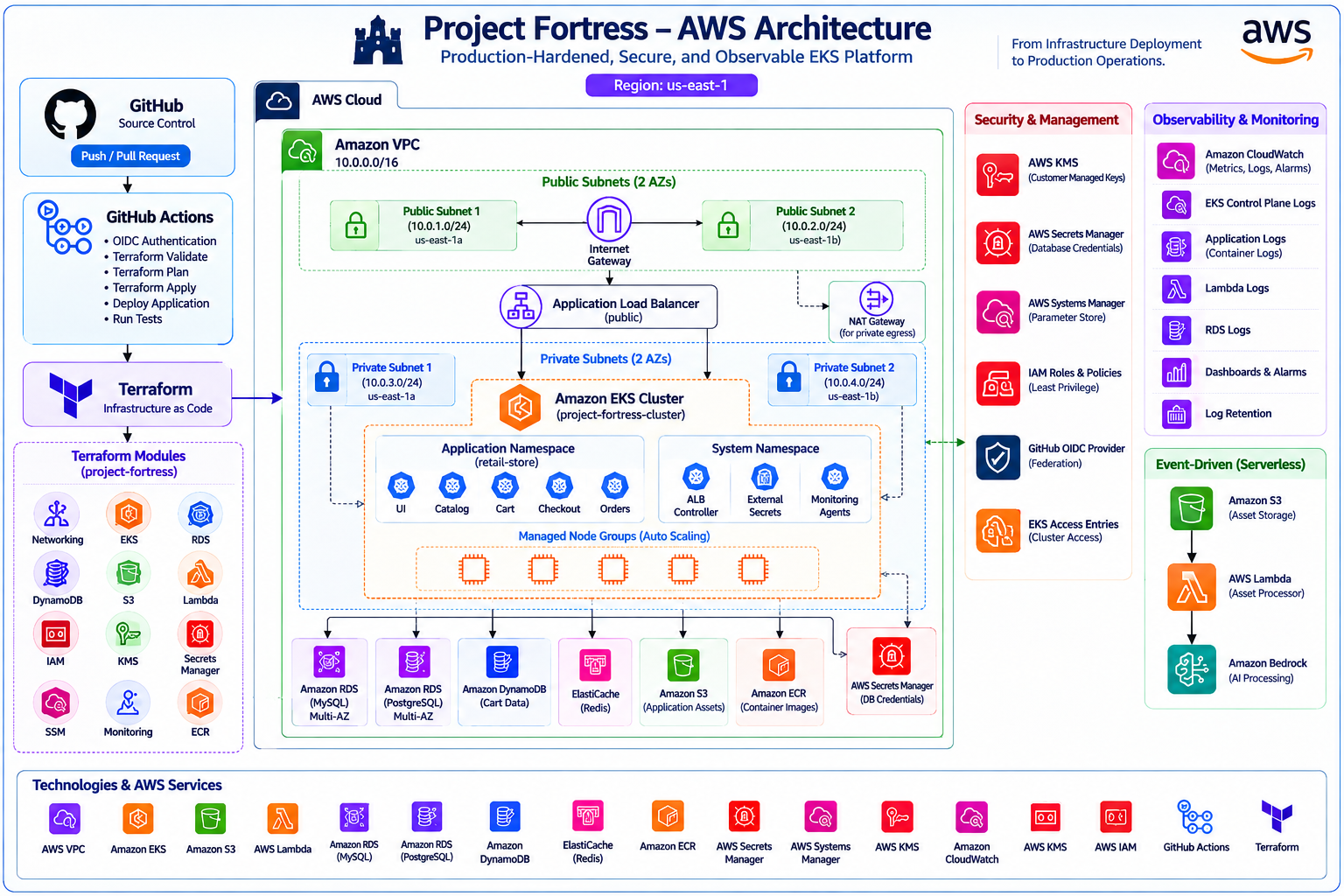
Task: Select the Amazon Bedrock AI Processing icon
Action: click(1191, 669)
